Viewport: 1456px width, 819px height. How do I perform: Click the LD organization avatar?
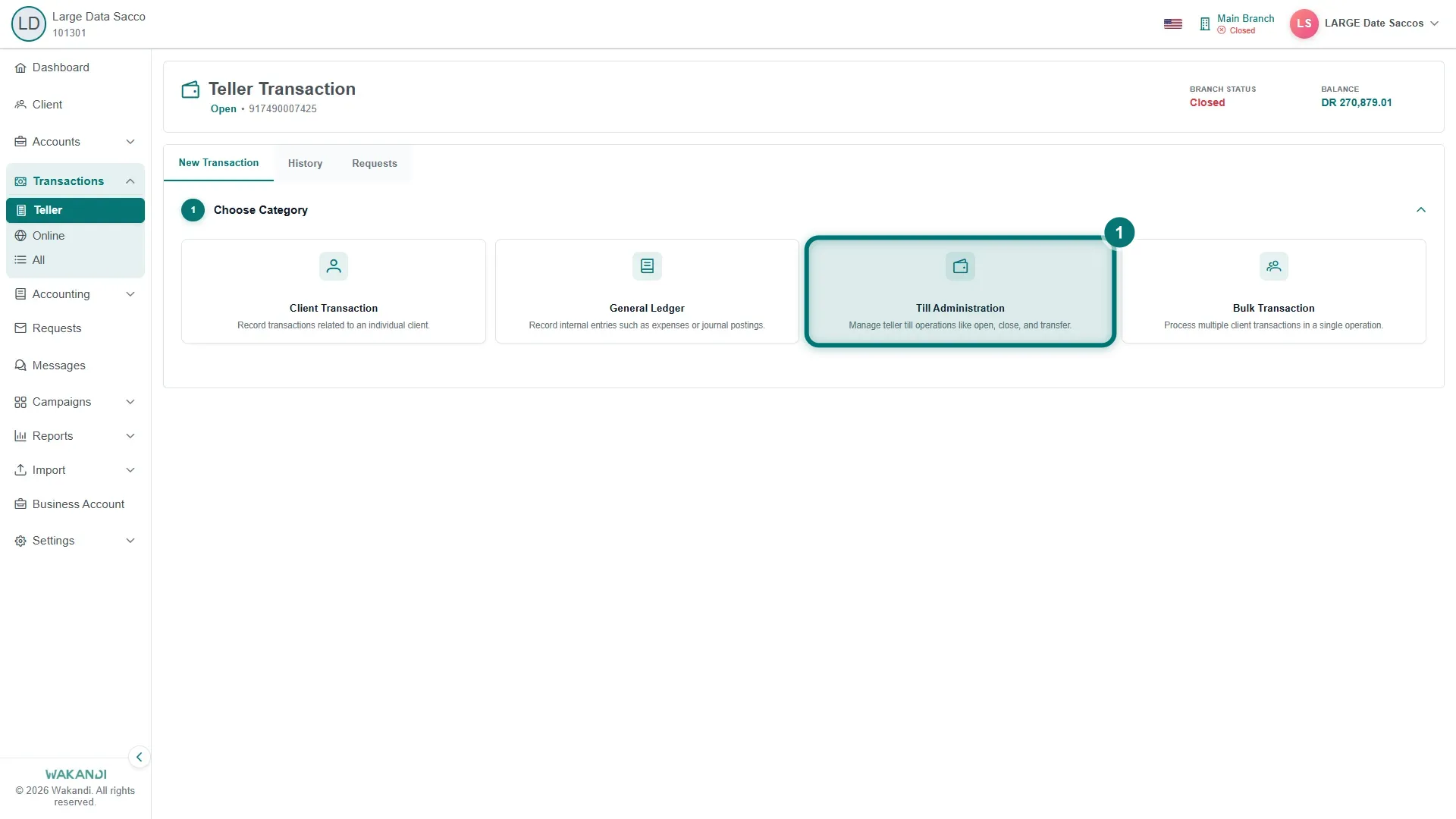coord(29,24)
